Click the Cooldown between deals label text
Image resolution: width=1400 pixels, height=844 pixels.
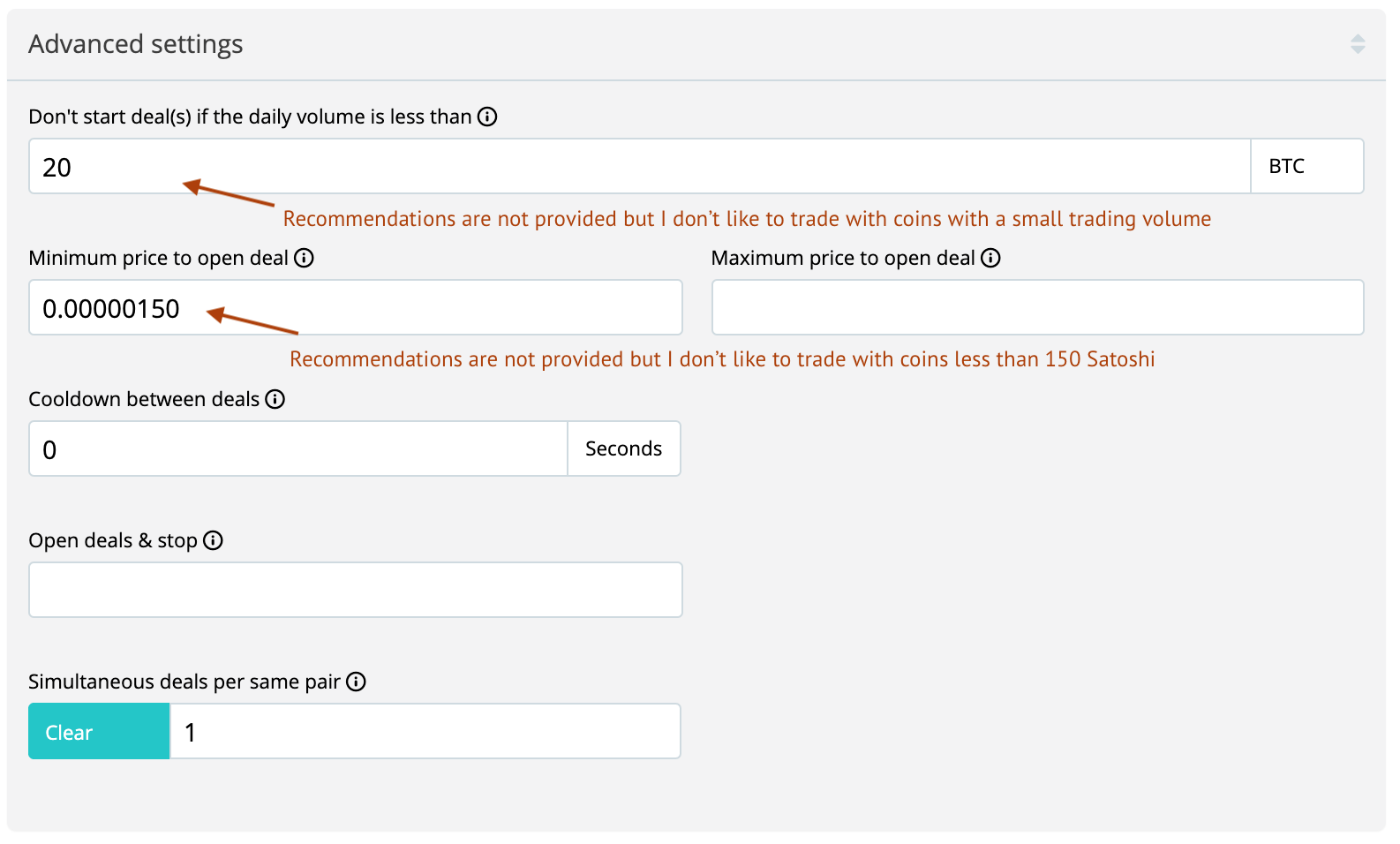(x=144, y=399)
